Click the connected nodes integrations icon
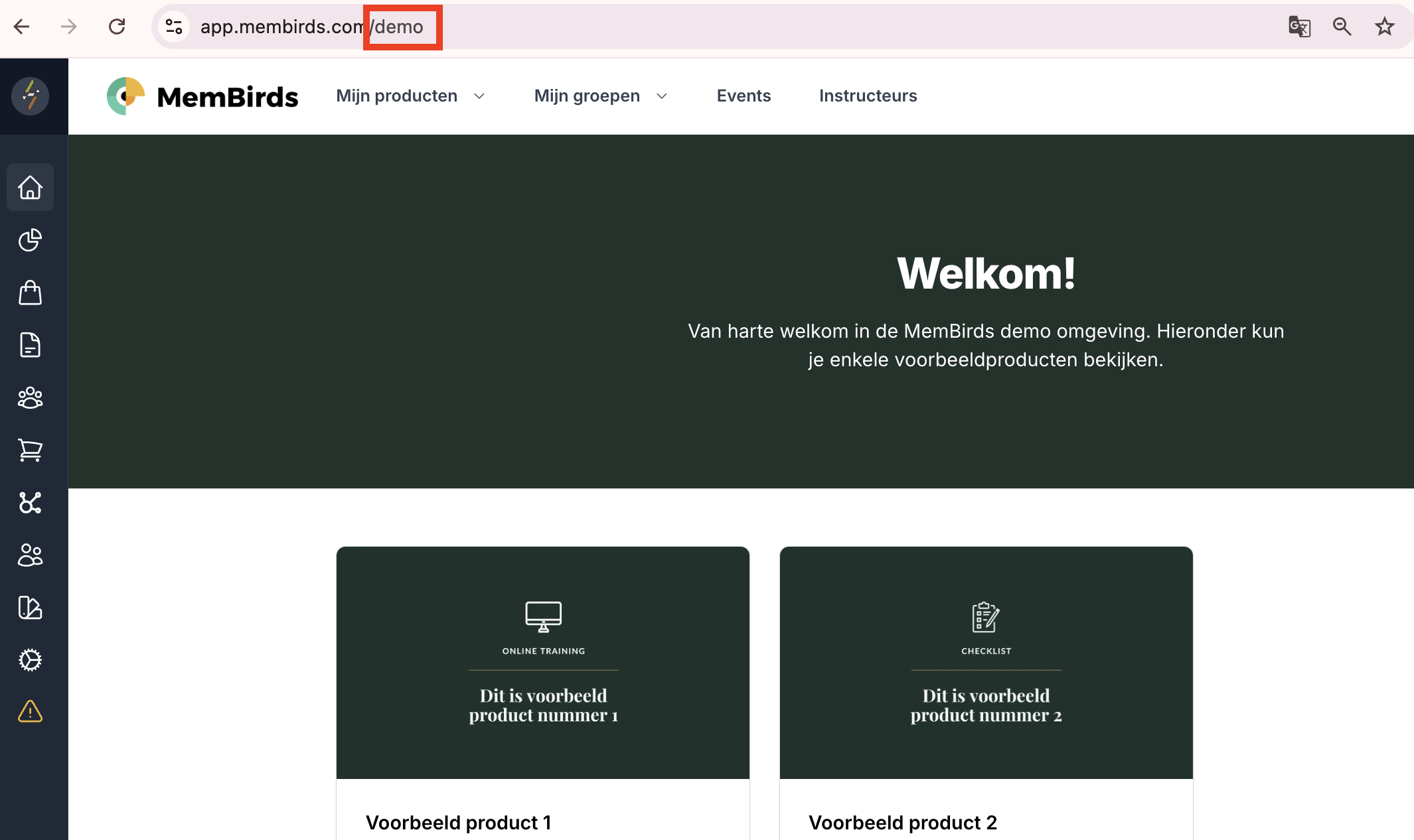This screenshot has height=840, width=1414. tap(30, 503)
